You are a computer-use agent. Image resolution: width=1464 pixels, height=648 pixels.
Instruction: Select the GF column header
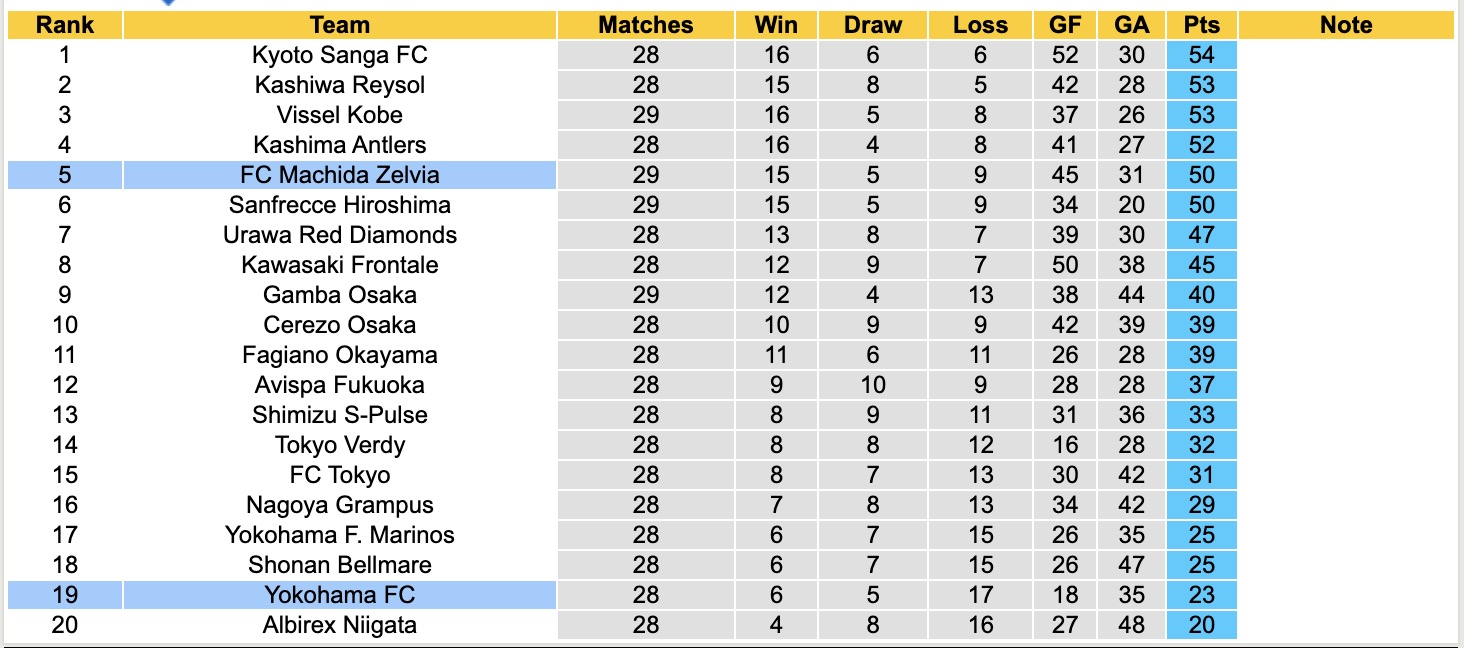pyautogui.click(x=1065, y=25)
